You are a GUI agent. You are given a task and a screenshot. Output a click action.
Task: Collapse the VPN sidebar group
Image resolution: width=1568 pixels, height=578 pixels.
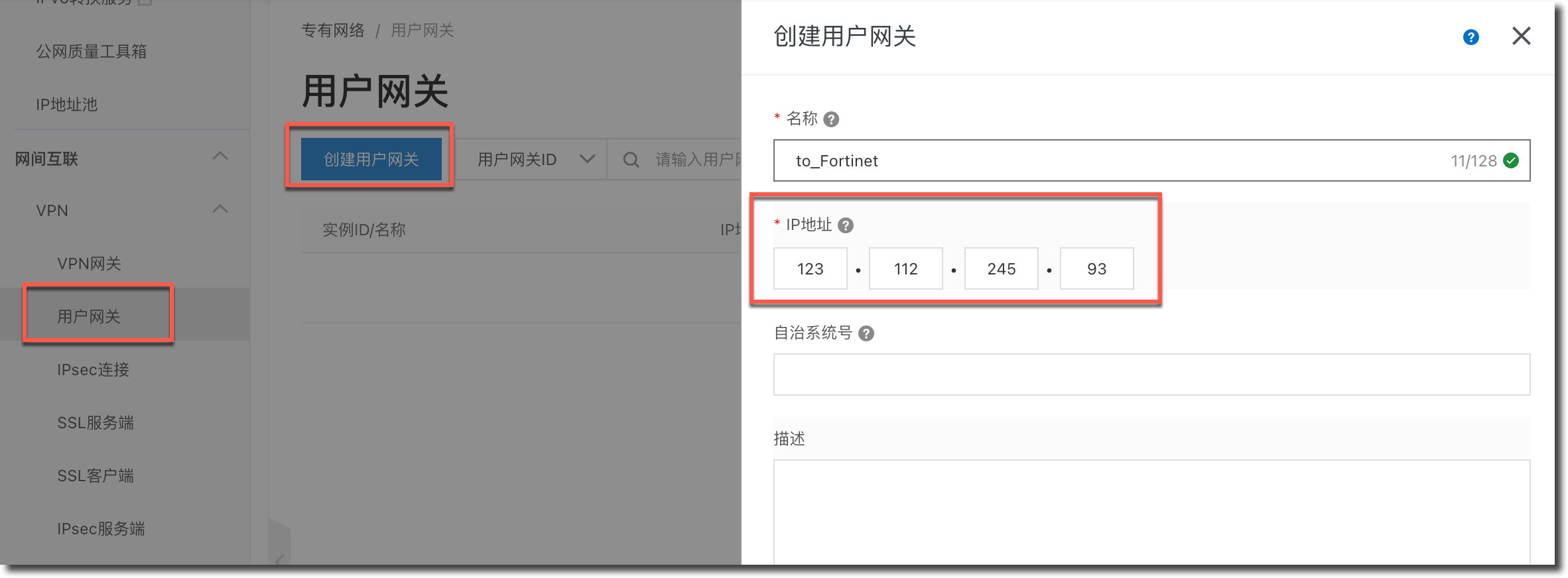[220, 209]
